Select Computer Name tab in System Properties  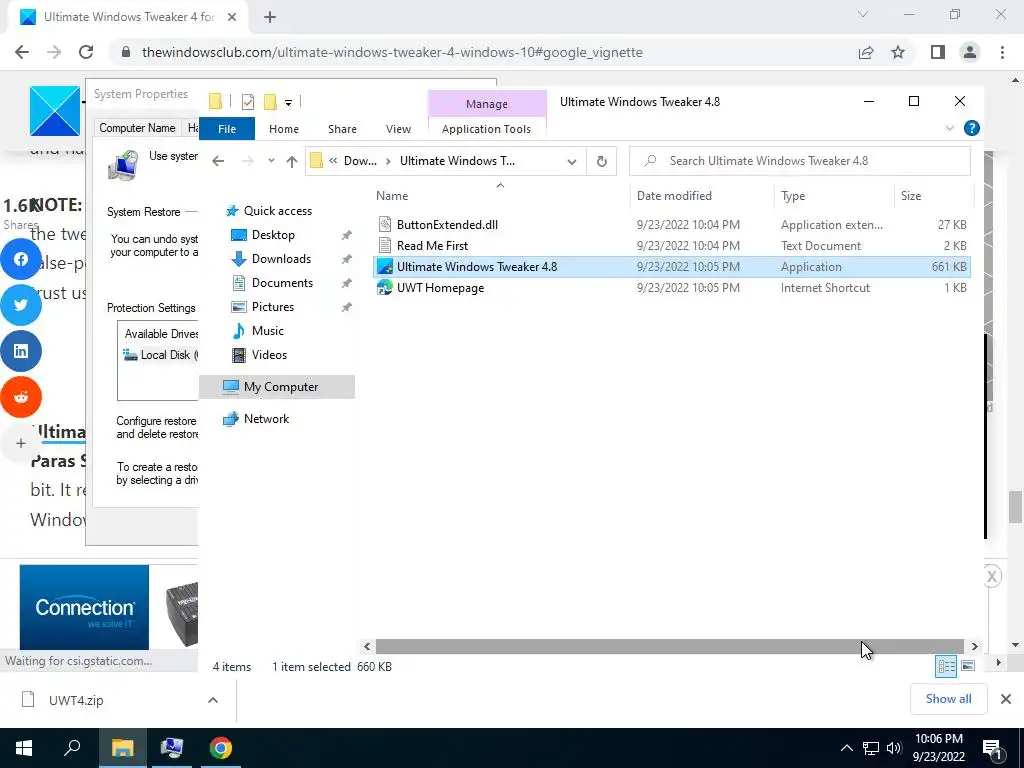(137, 128)
